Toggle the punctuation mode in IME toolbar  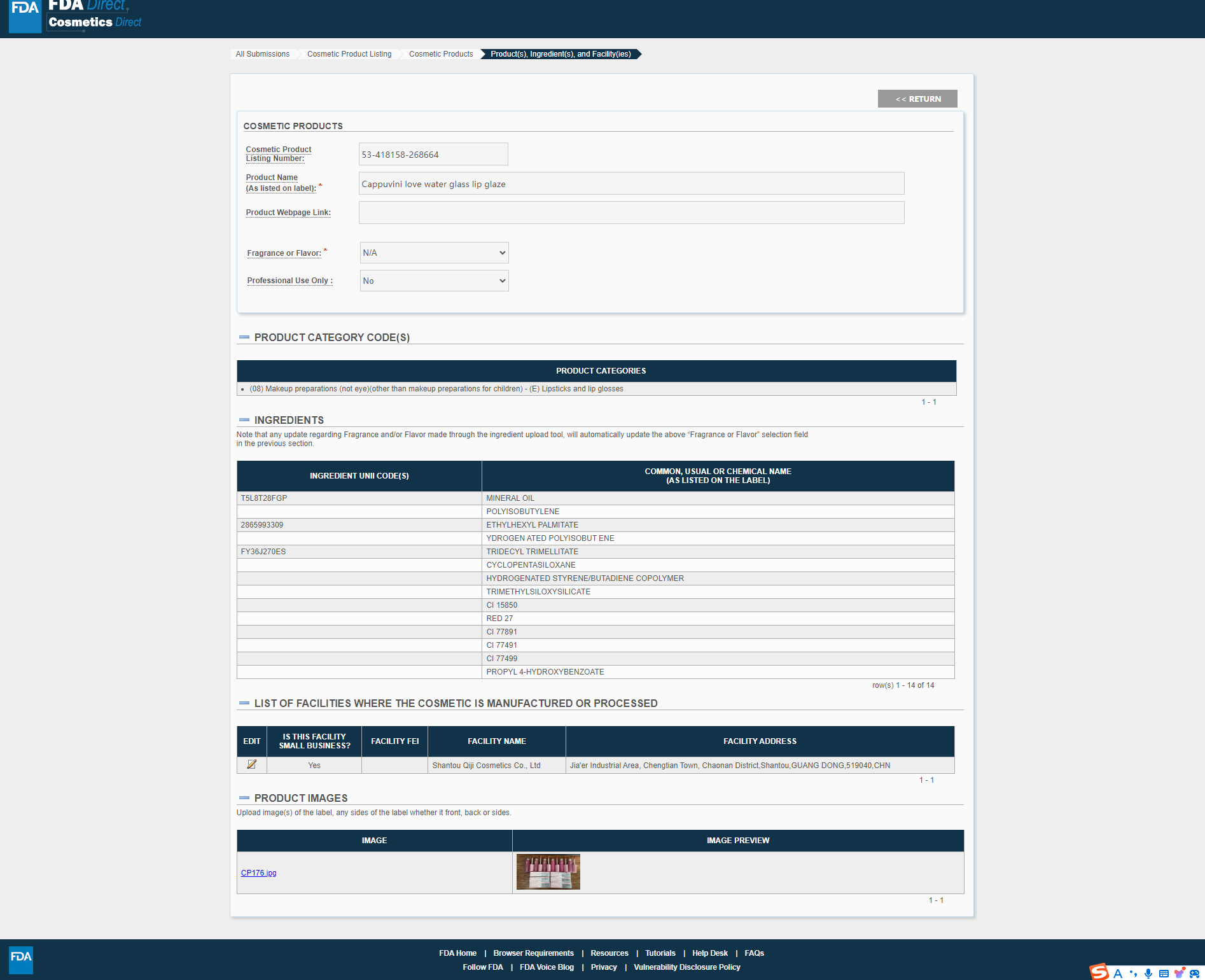[x=1133, y=973]
